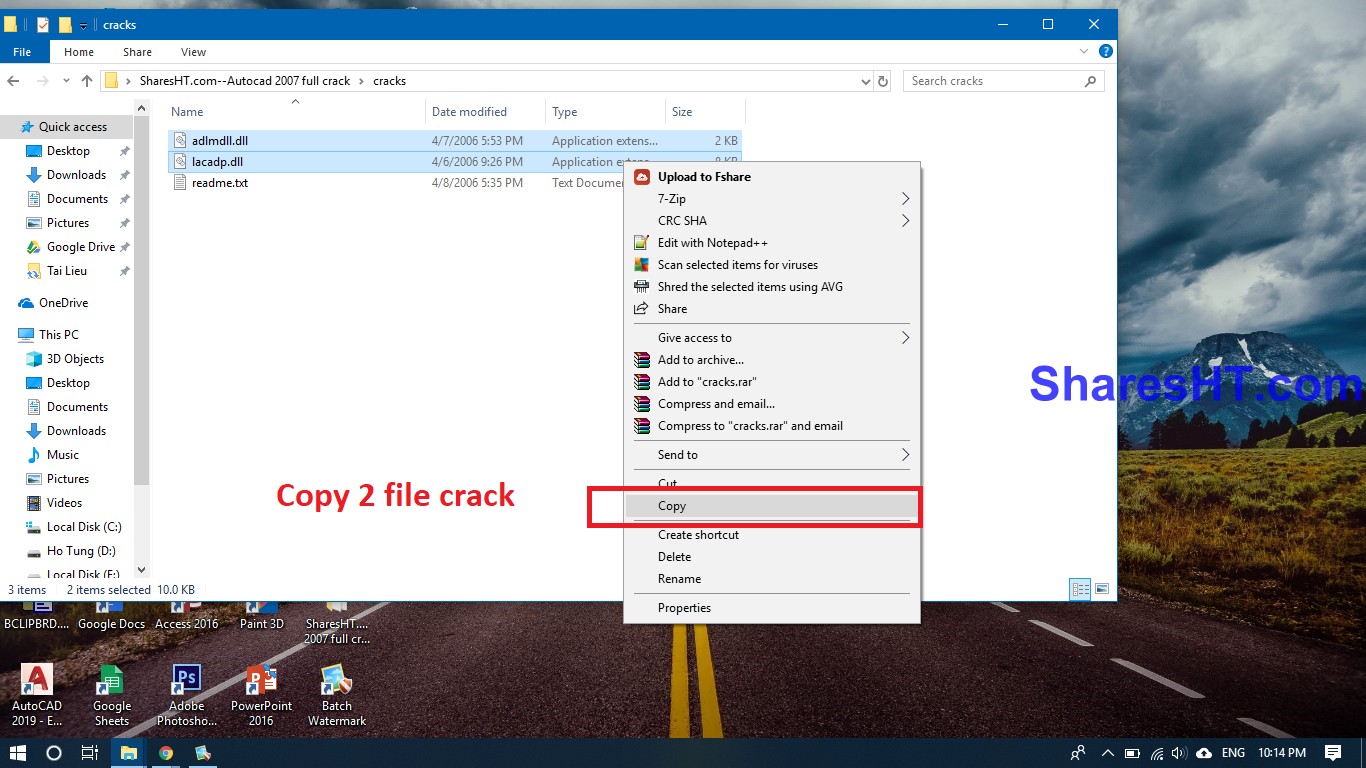Open Quick Access Toolbar customize dropdown
This screenshot has height=768, width=1366.
pos(84,25)
